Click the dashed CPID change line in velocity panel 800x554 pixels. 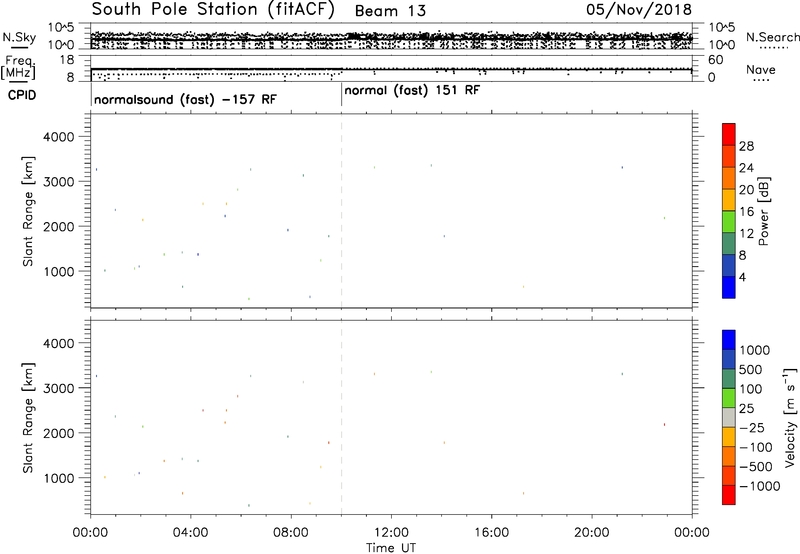click(341, 416)
